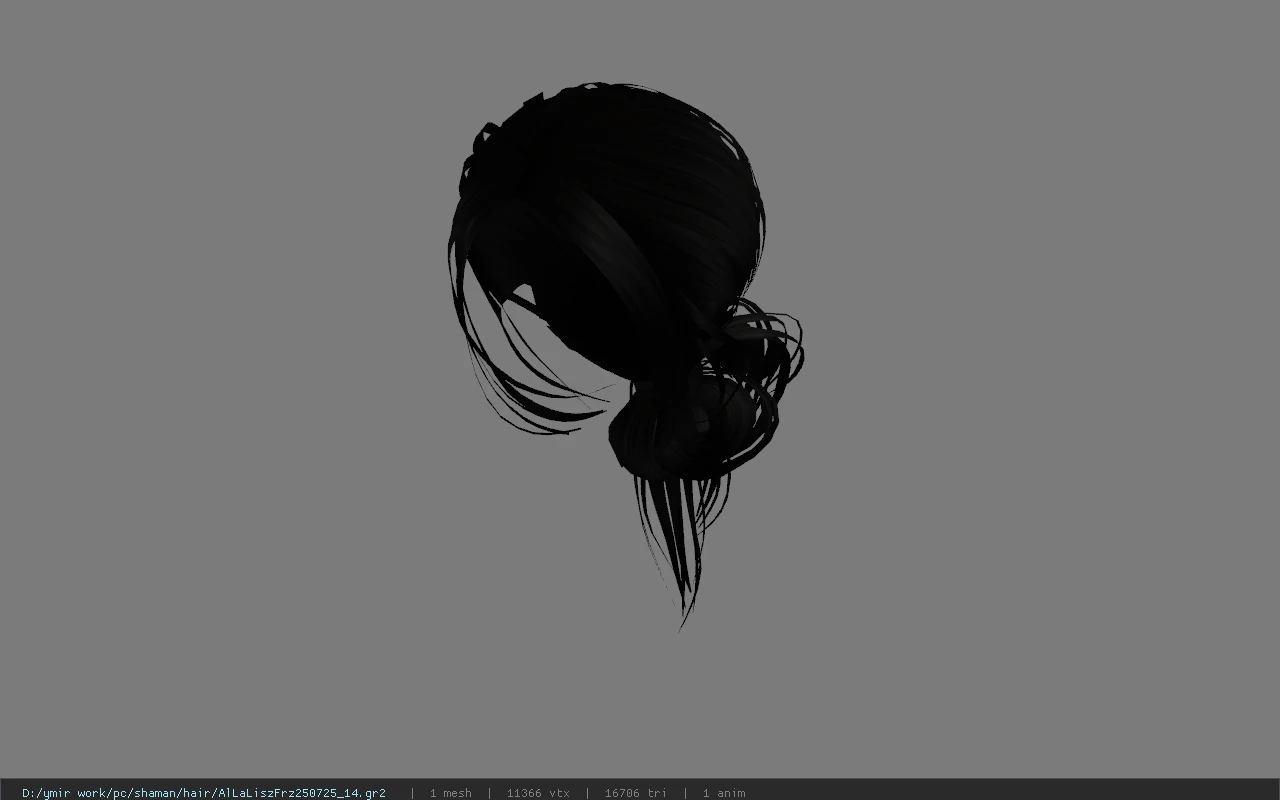
Task: Click the '1 anim' status entry
Action: coord(724,793)
